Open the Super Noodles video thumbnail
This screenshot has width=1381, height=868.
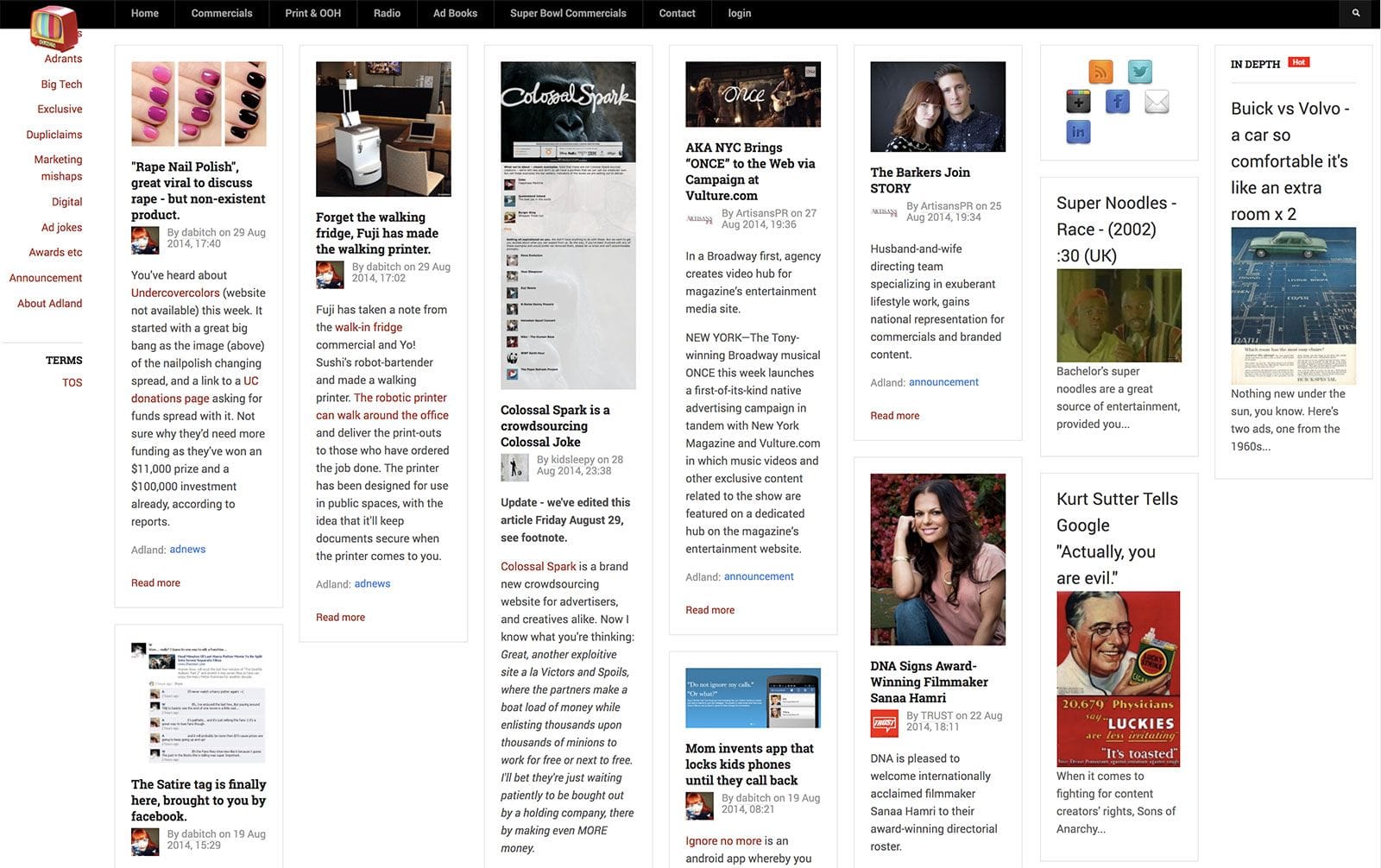click(x=1119, y=316)
